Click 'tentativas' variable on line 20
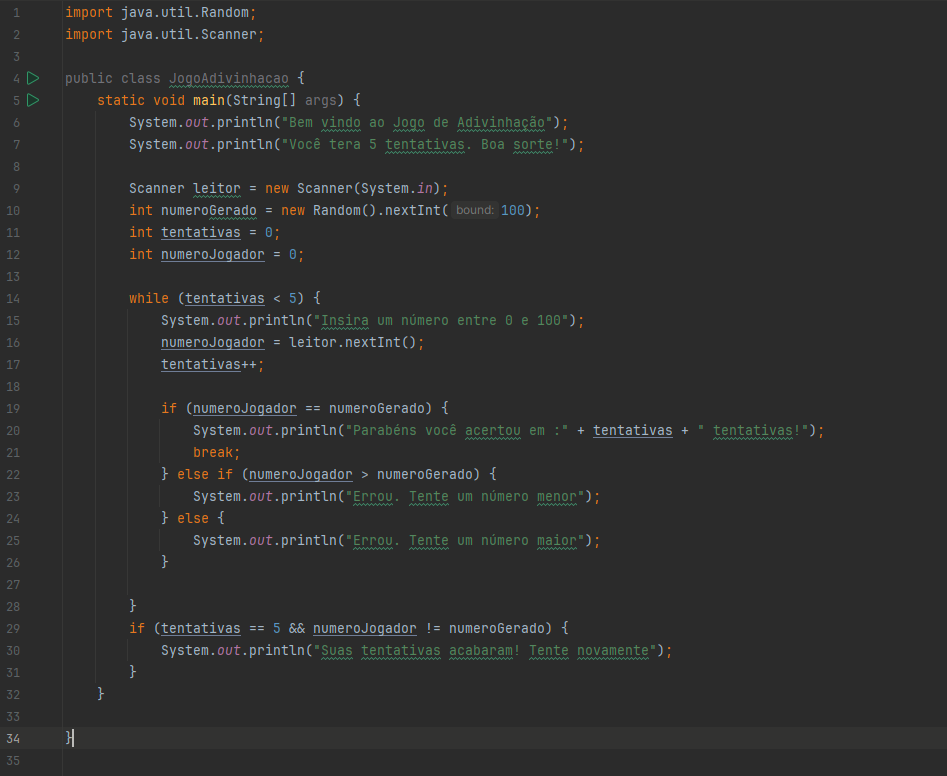This screenshot has width=947, height=776. coord(632,431)
